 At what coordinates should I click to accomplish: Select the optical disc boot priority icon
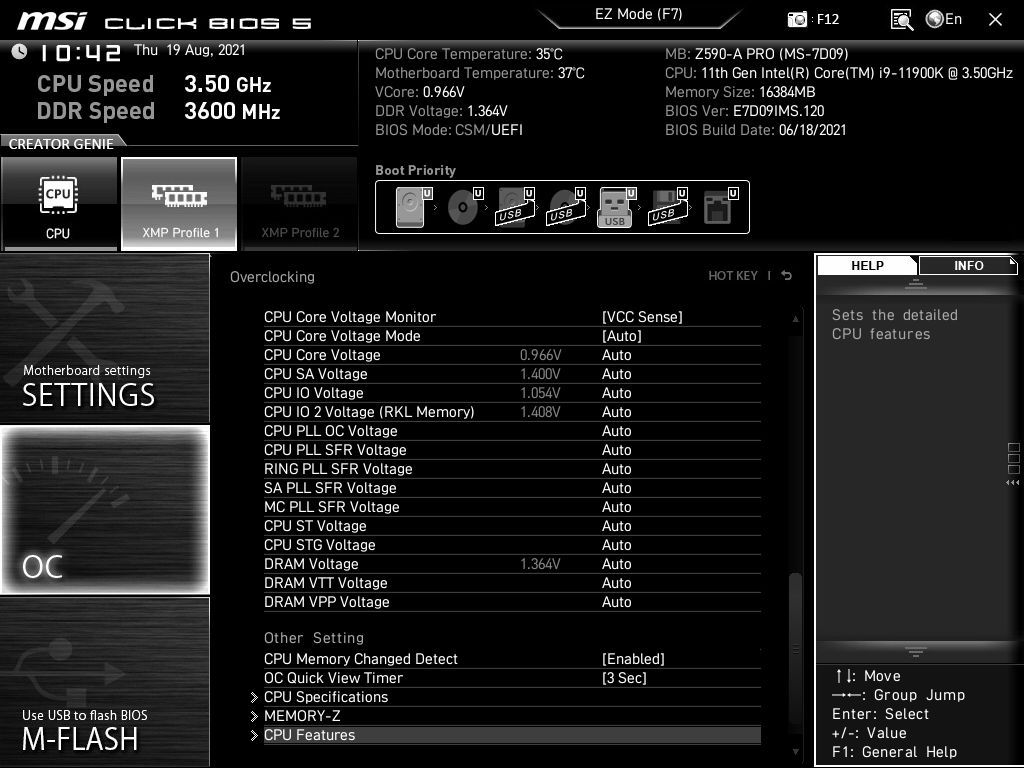point(465,207)
